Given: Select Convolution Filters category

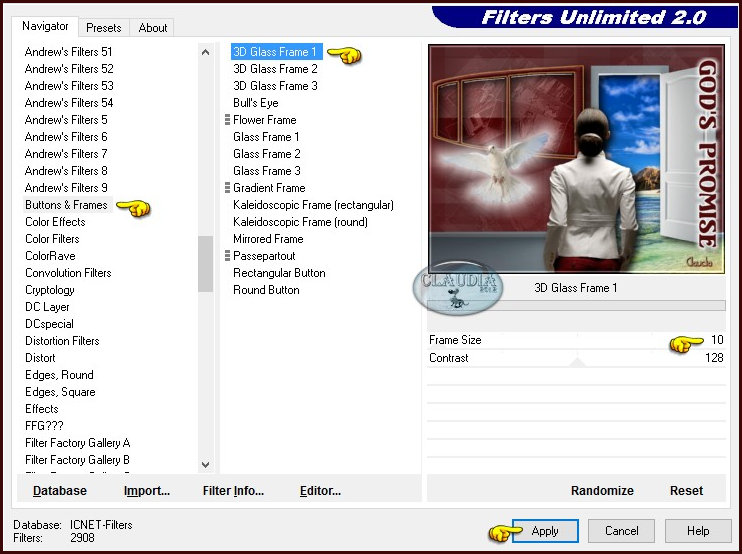Looking at the screenshot, I should coord(68,273).
